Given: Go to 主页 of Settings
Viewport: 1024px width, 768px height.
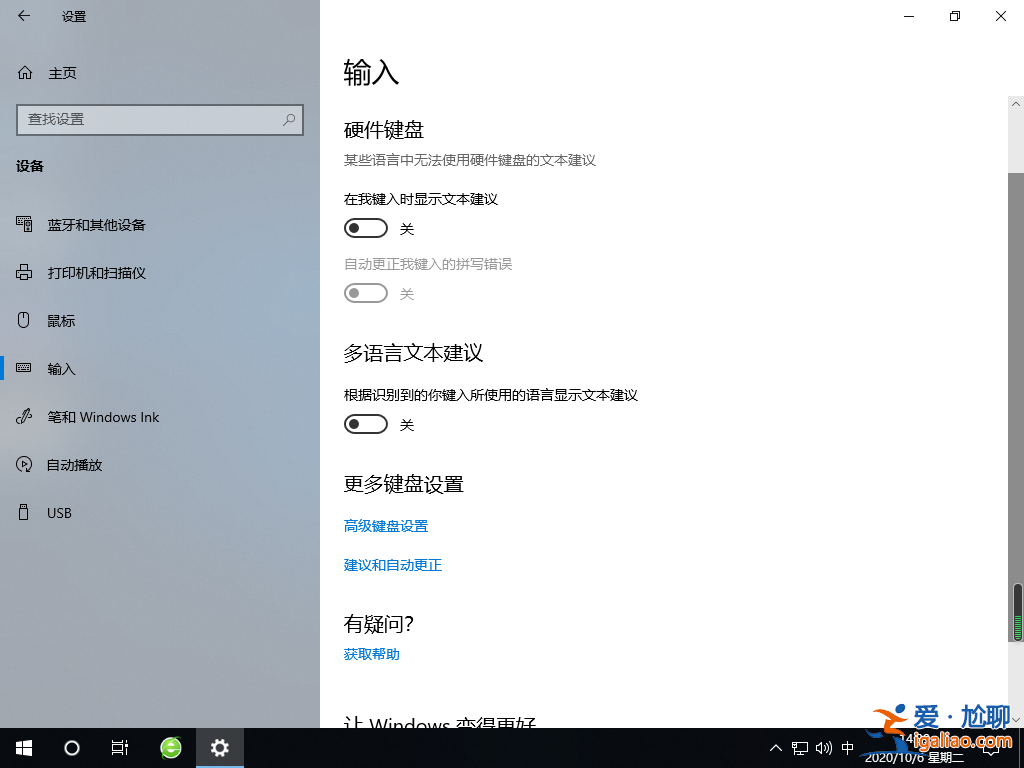Looking at the screenshot, I should pyautogui.click(x=62, y=72).
